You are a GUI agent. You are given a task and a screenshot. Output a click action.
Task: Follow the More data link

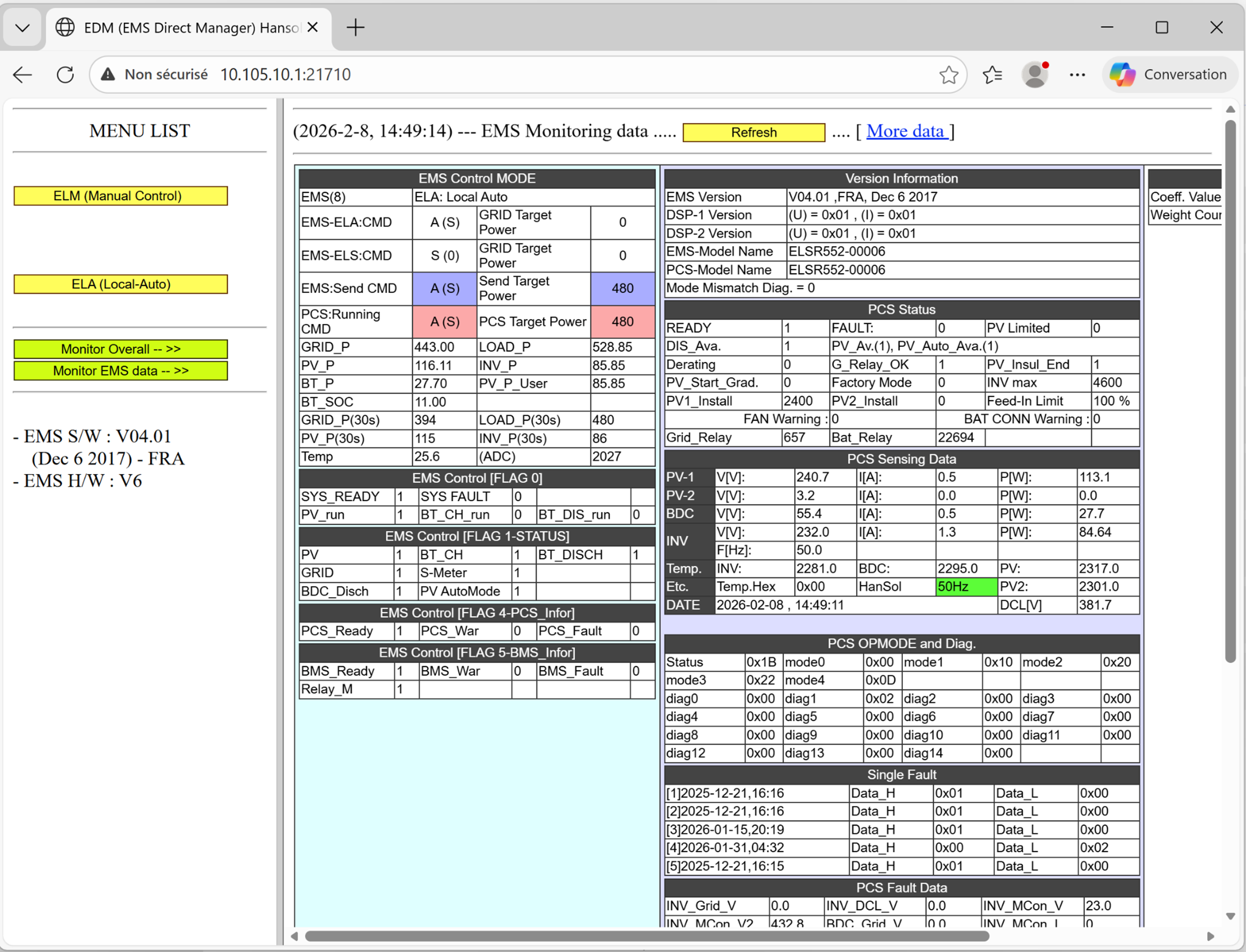[906, 132]
